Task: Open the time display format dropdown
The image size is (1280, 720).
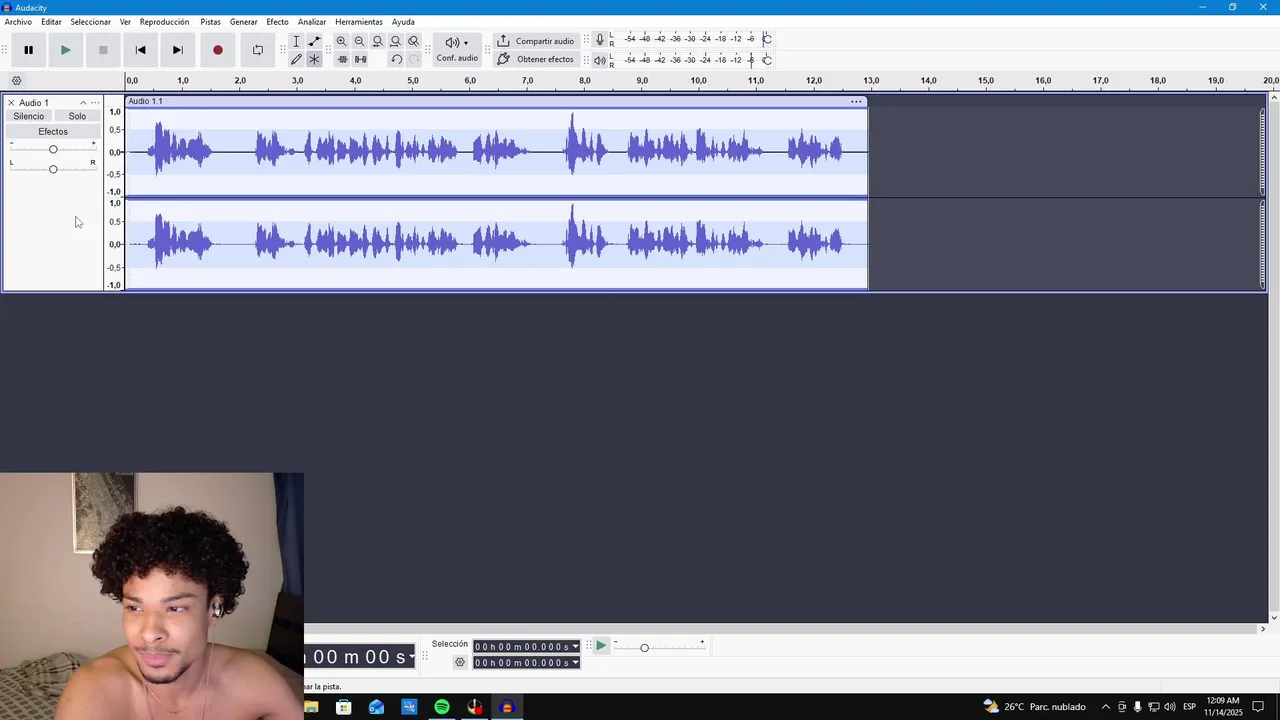Action: (411, 657)
